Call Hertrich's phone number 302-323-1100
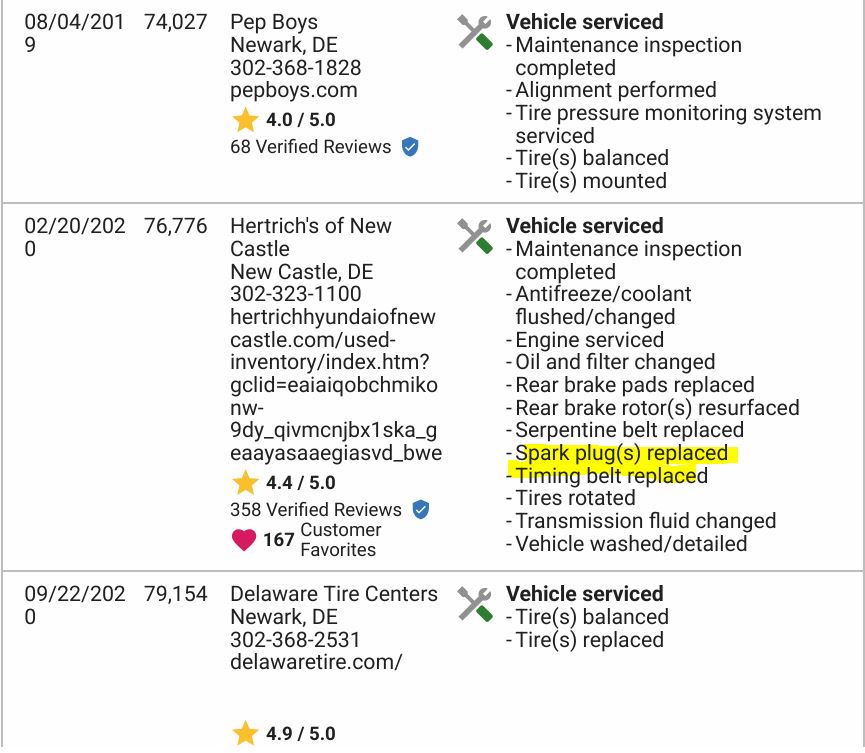Image resolution: width=865 pixels, height=753 pixels. point(296,295)
